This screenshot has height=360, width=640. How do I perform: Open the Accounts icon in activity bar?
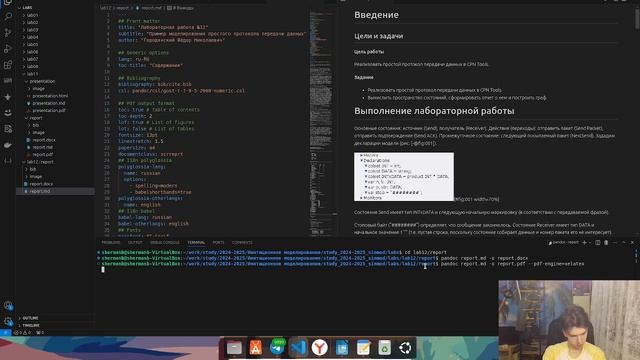pos(8,305)
